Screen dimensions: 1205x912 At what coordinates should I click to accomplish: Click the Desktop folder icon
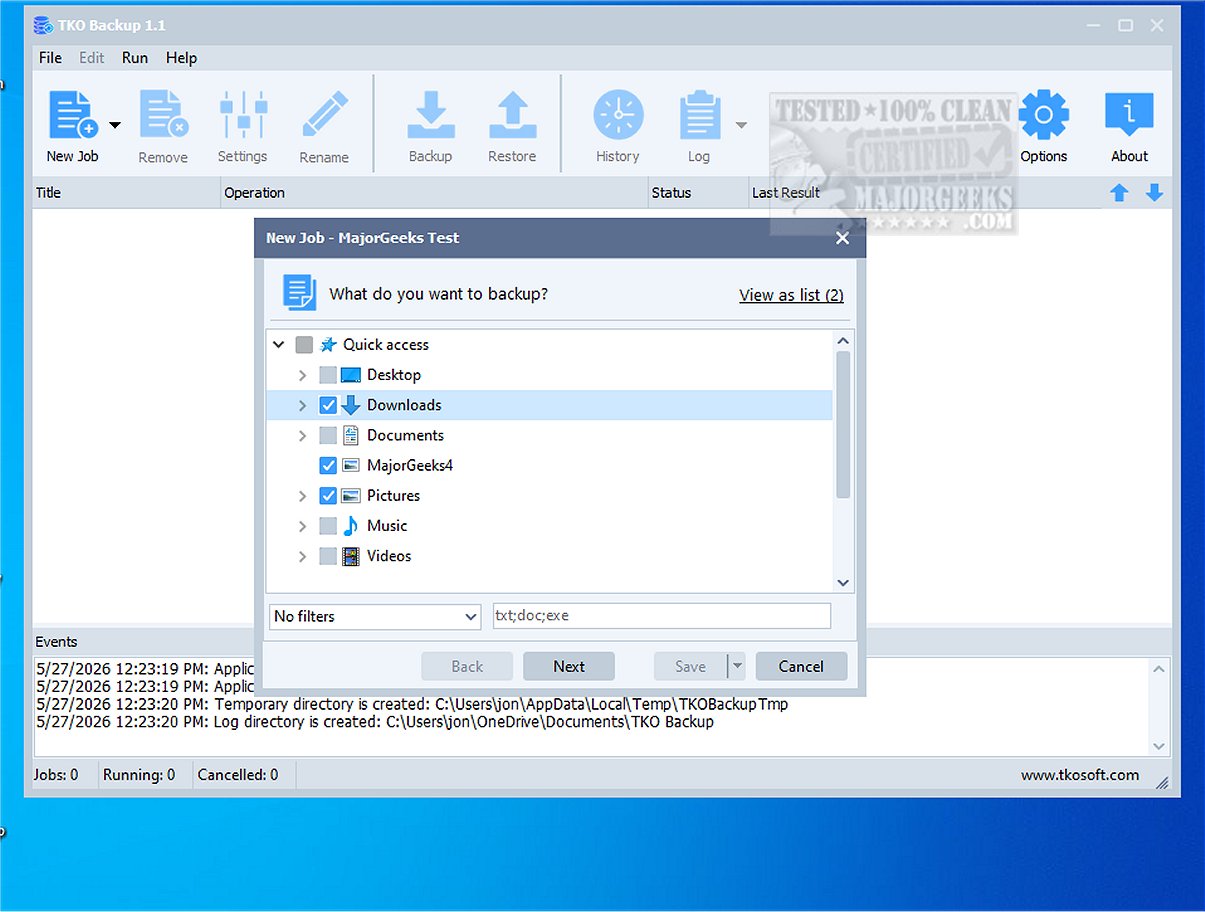(x=350, y=375)
